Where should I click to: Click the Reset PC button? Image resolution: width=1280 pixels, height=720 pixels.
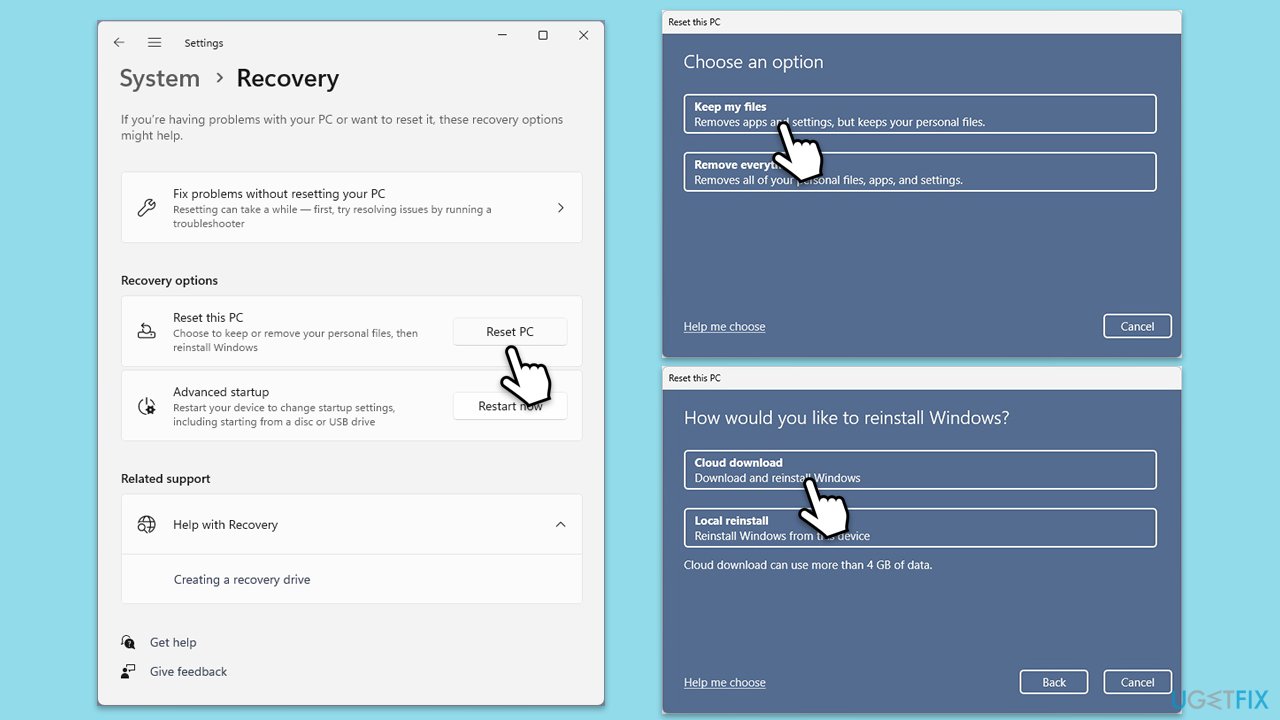click(x=510, y=332)
